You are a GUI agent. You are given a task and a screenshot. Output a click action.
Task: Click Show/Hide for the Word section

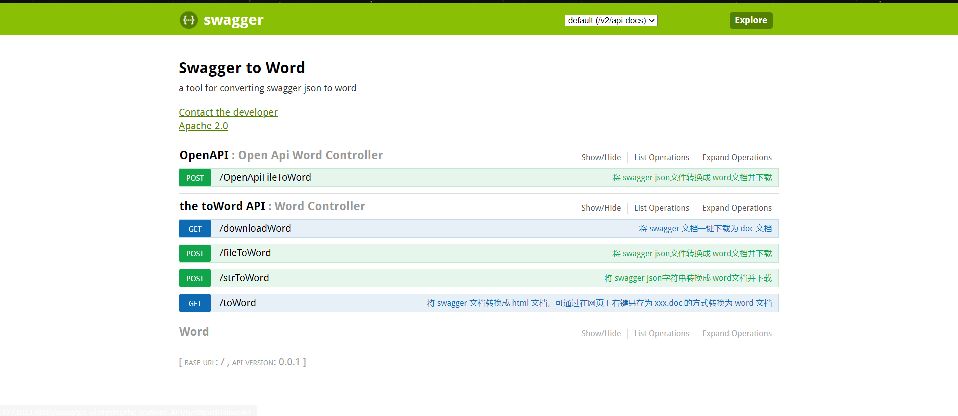[x=601, y=334]
